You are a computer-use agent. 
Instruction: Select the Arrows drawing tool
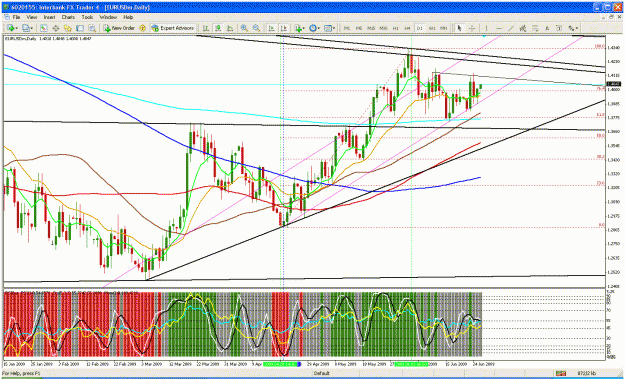[572, 28]
